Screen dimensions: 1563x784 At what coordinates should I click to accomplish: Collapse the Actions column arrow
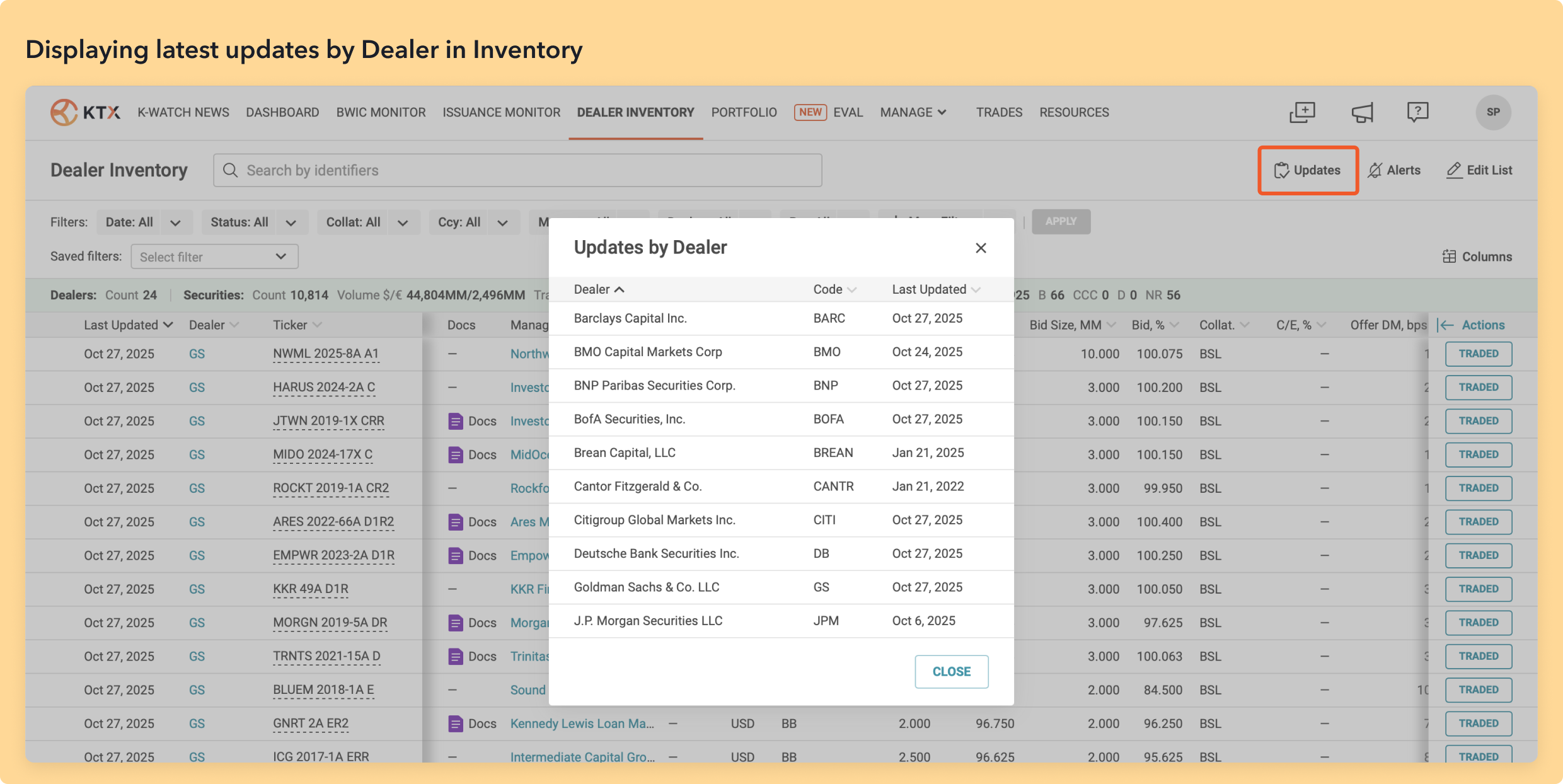[1446, 325]
